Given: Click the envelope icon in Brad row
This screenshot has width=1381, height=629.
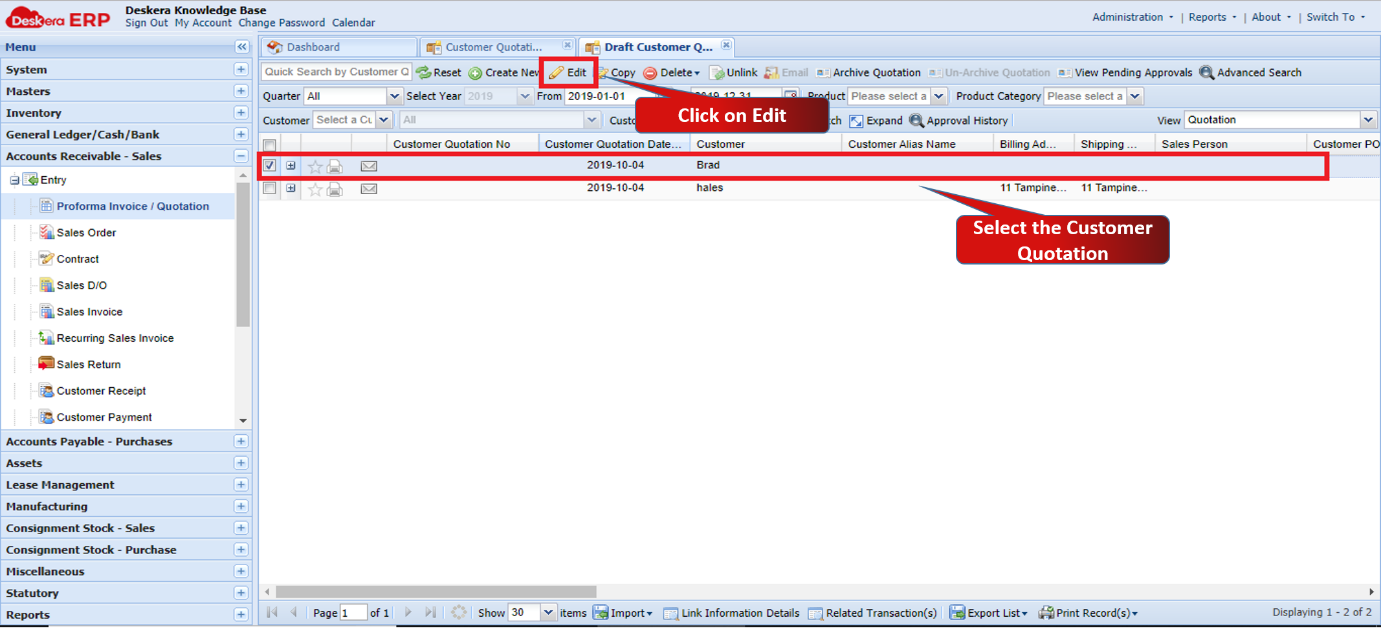Looking at the screenshot, I should [369, 166].
